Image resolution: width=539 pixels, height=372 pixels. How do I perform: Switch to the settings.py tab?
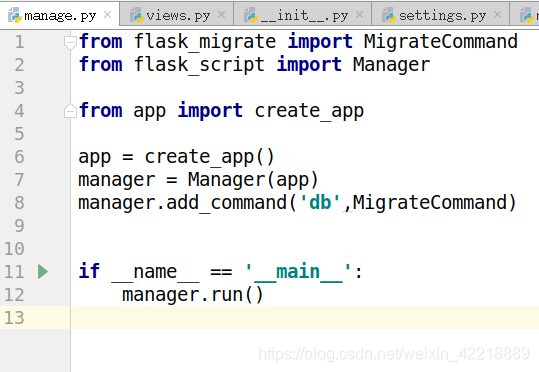tap(440, 15)
